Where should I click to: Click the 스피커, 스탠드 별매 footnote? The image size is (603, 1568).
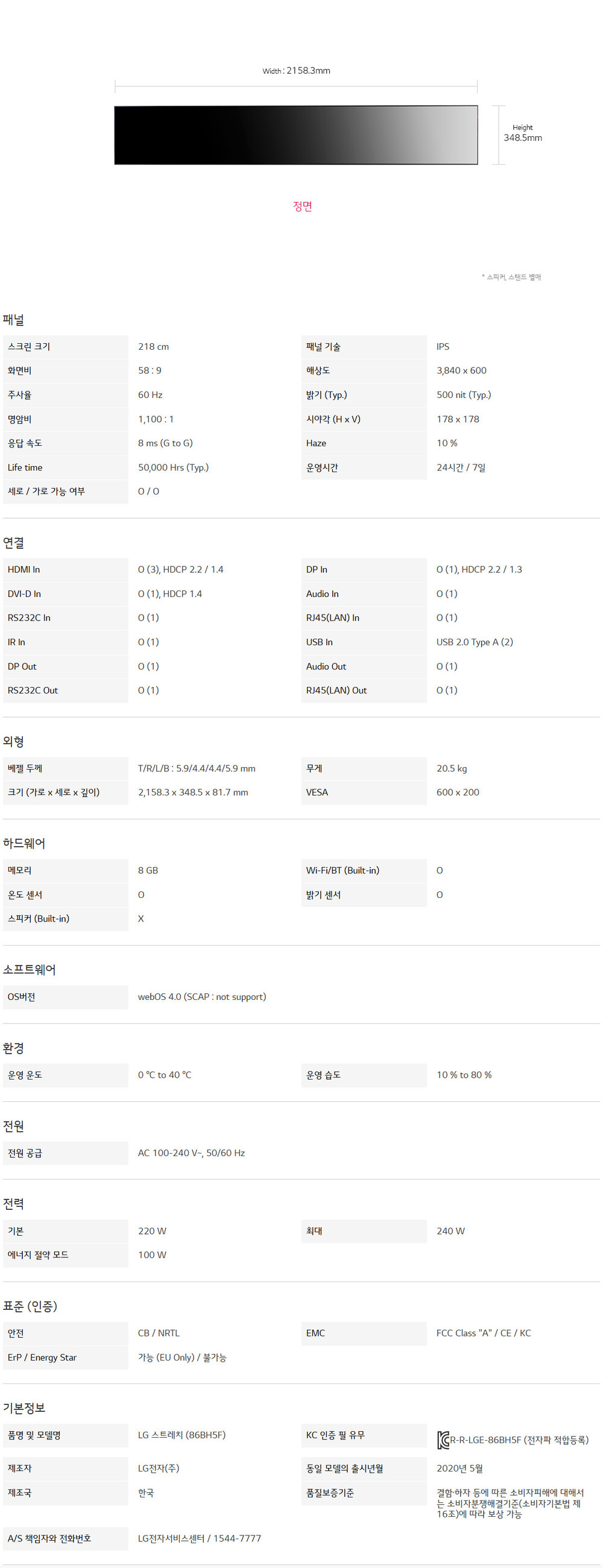click(x=511, y=277)
